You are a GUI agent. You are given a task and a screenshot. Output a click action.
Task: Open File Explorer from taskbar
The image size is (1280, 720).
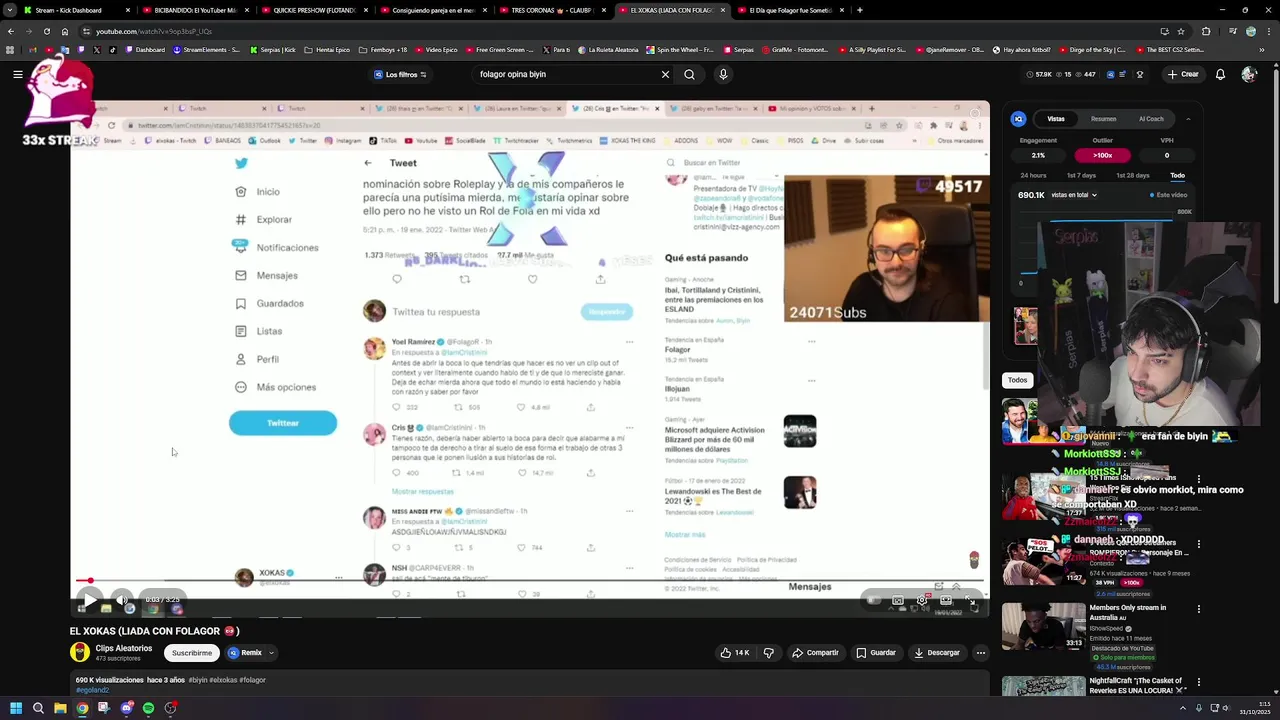click(60, 708)
